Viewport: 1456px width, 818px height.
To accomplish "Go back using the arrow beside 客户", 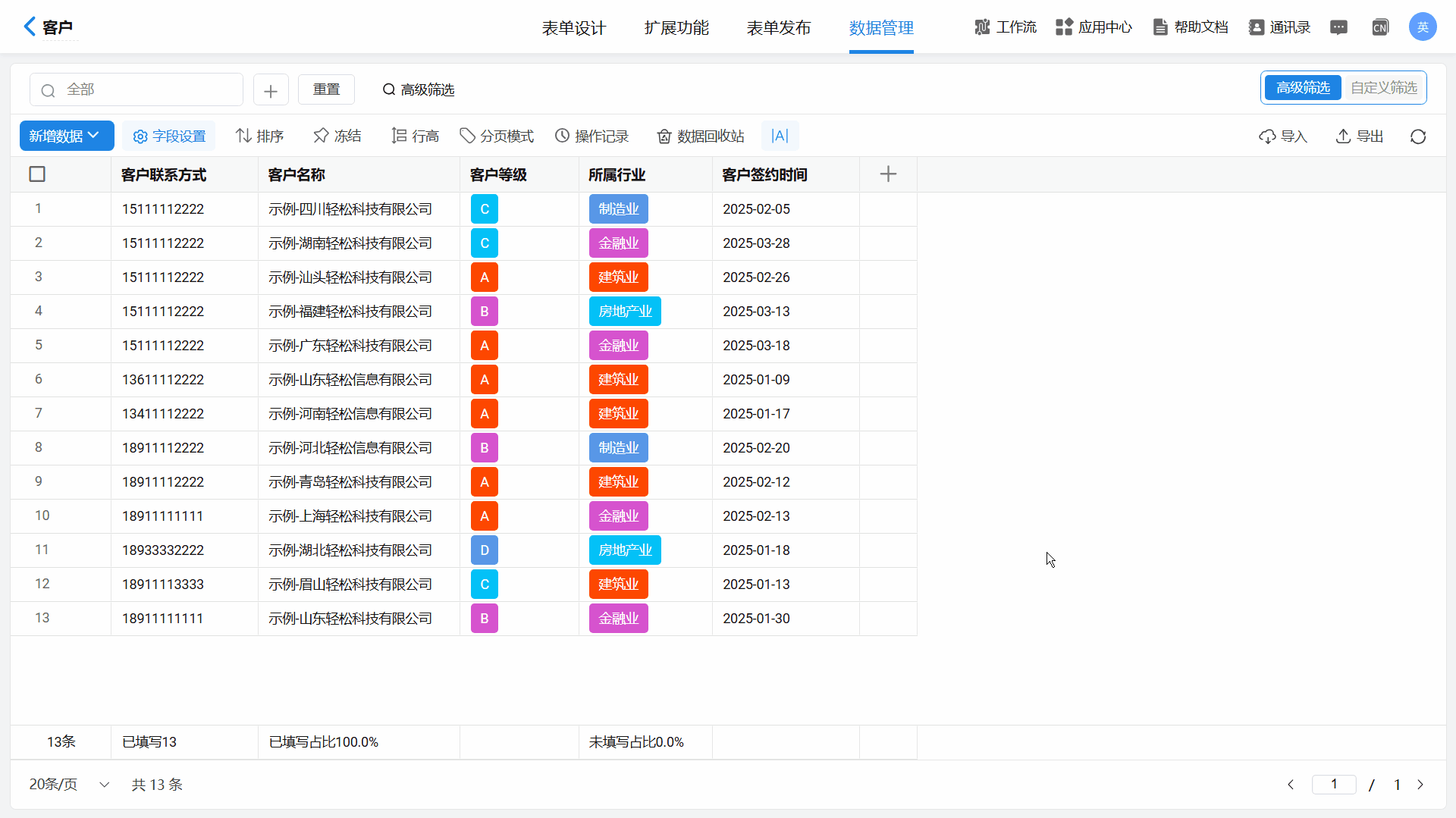I will coord(30,27).
